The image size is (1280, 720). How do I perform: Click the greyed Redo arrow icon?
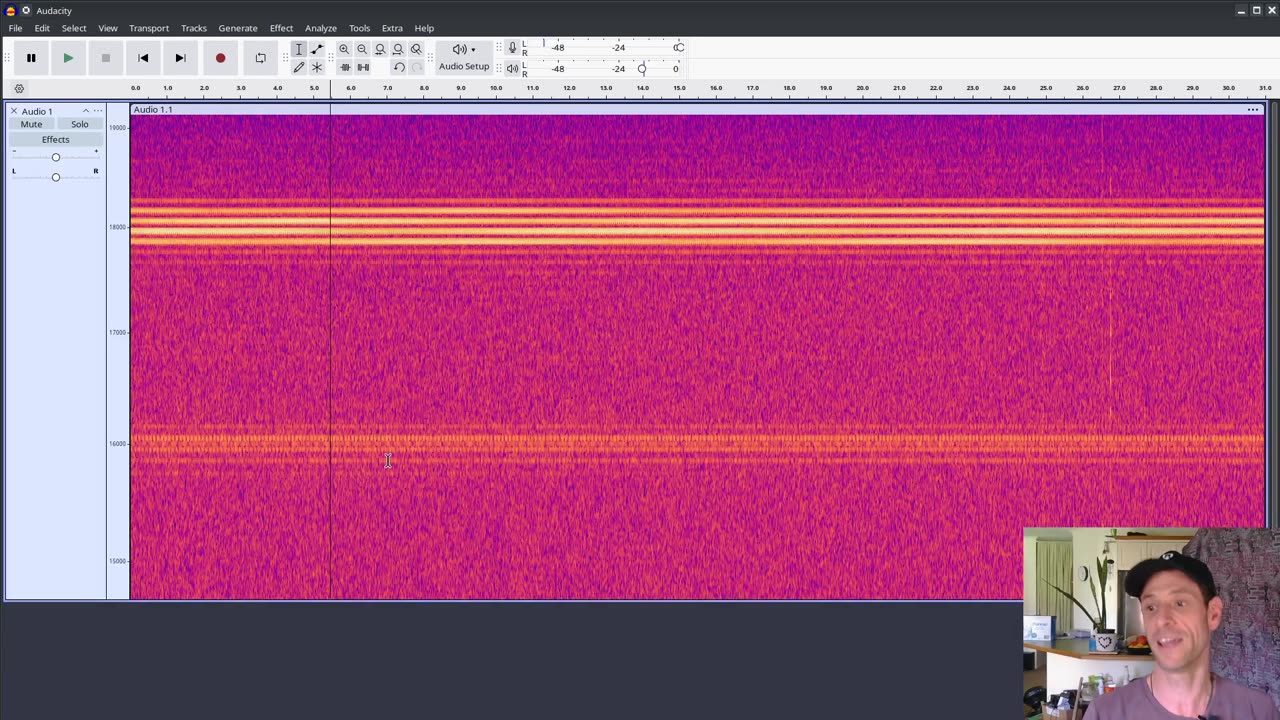pos(417,67)
